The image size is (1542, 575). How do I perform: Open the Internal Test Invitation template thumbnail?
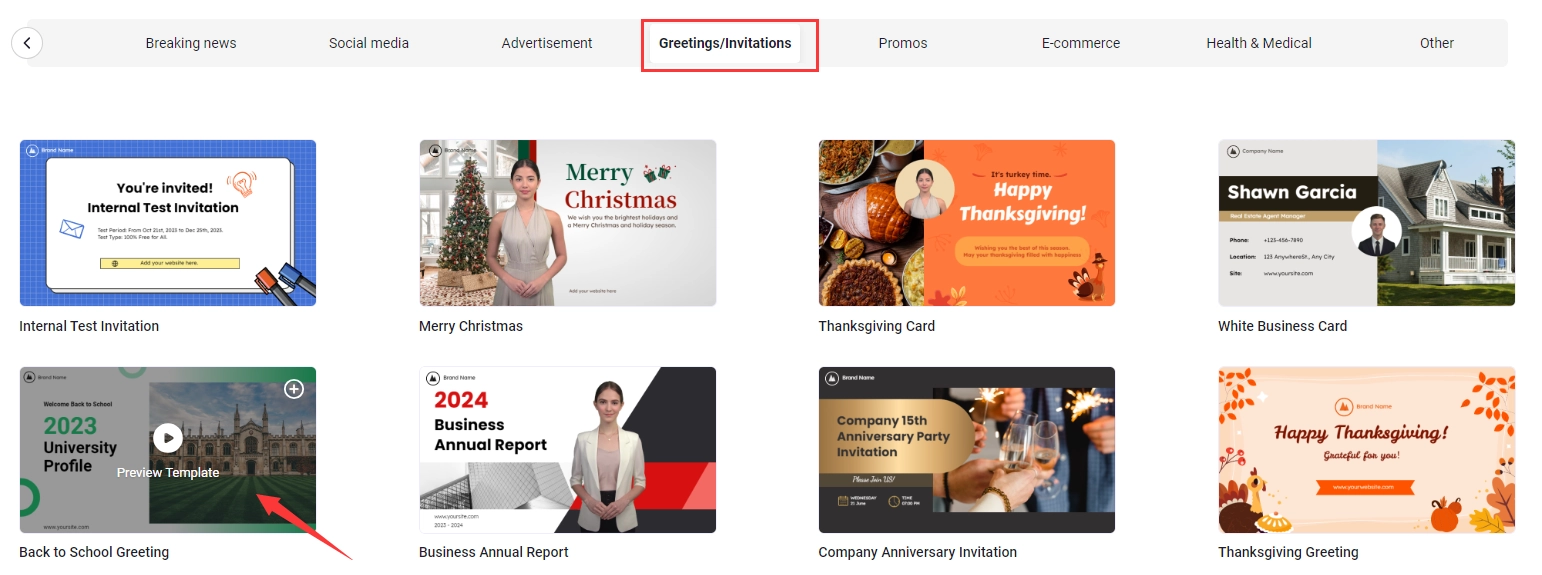click(168, 223)
